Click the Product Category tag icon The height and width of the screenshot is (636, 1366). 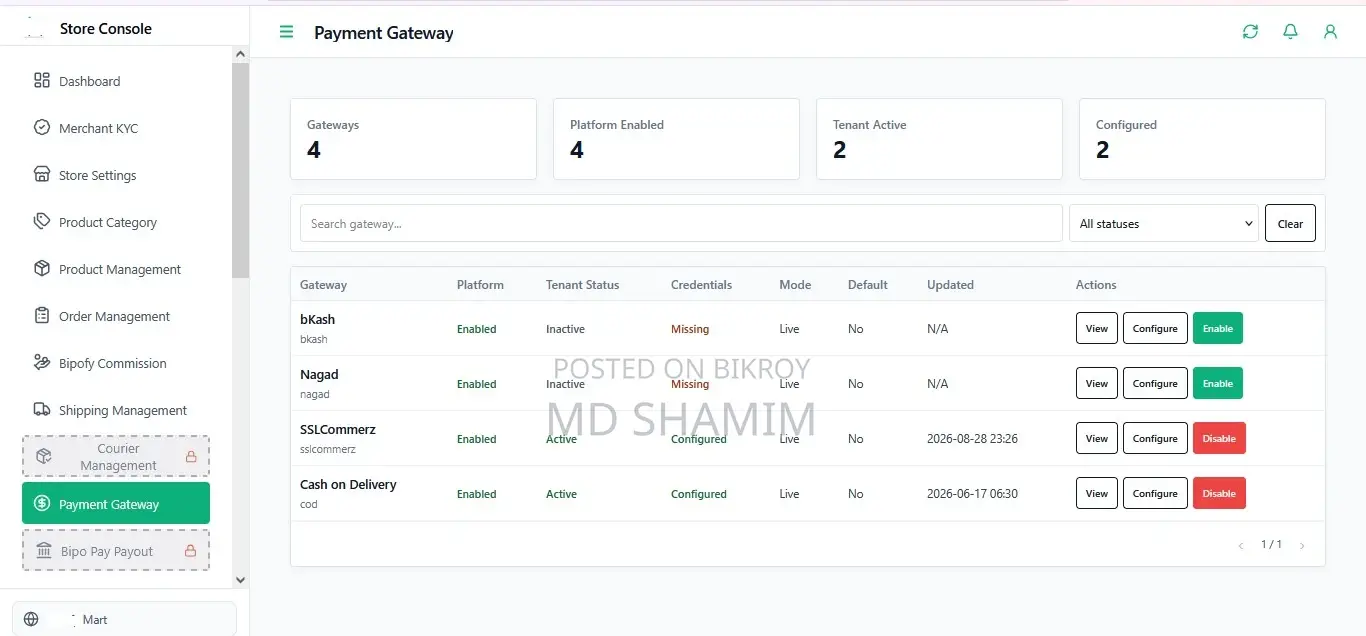(42, 221)
